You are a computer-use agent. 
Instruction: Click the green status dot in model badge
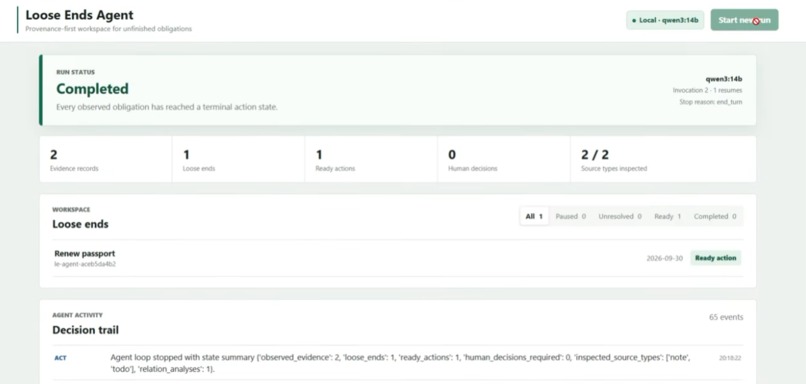pos(634,21)
